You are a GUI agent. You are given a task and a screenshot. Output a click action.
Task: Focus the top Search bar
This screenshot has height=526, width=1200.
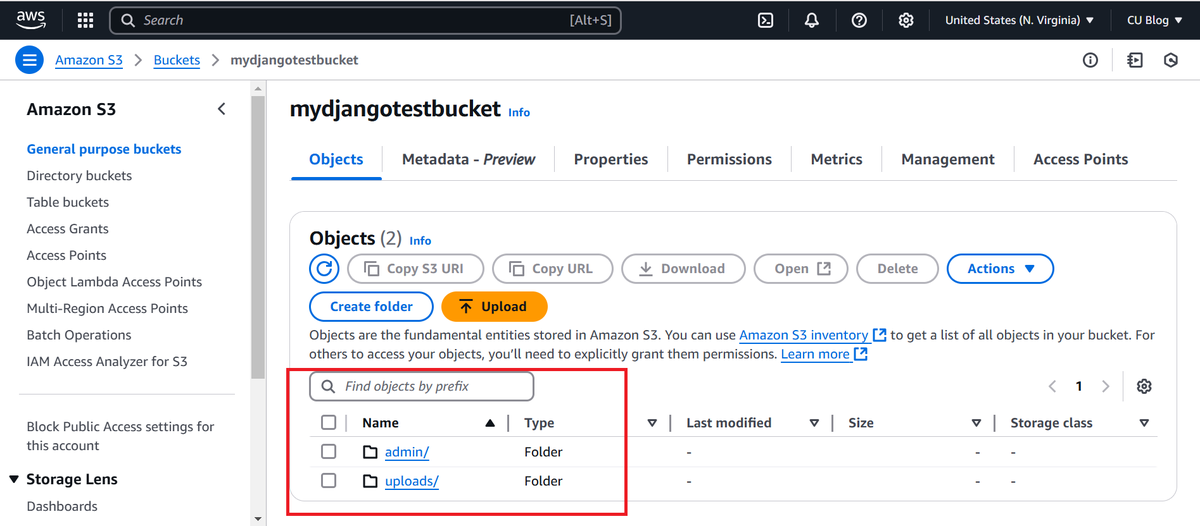(x=365, y=20)
